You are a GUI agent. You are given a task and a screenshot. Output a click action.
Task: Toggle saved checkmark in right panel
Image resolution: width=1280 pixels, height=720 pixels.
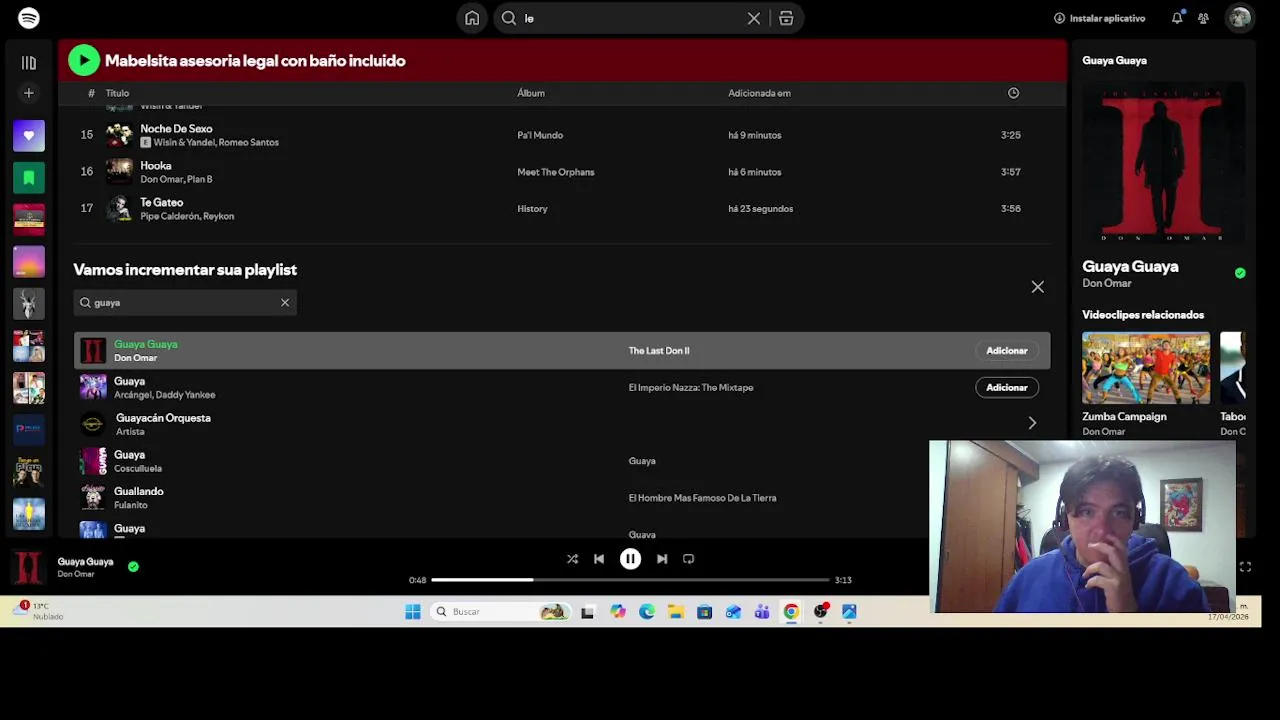tap(1240, 273)
